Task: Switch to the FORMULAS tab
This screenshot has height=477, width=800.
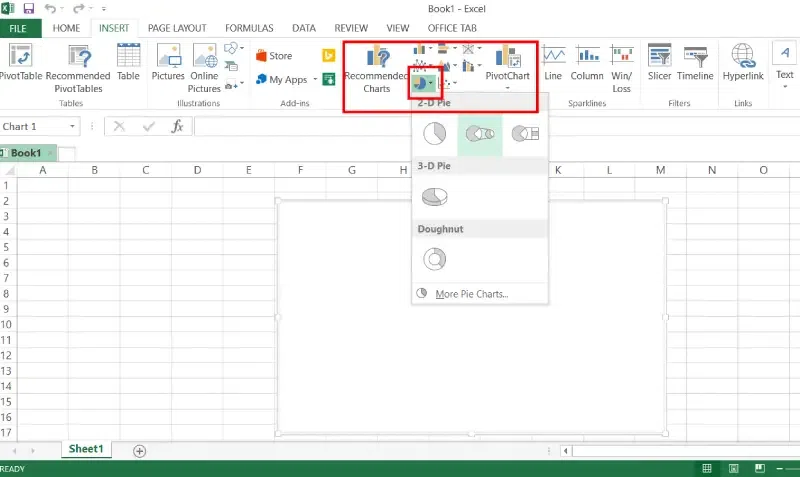Action: click(x=249, y=28)
